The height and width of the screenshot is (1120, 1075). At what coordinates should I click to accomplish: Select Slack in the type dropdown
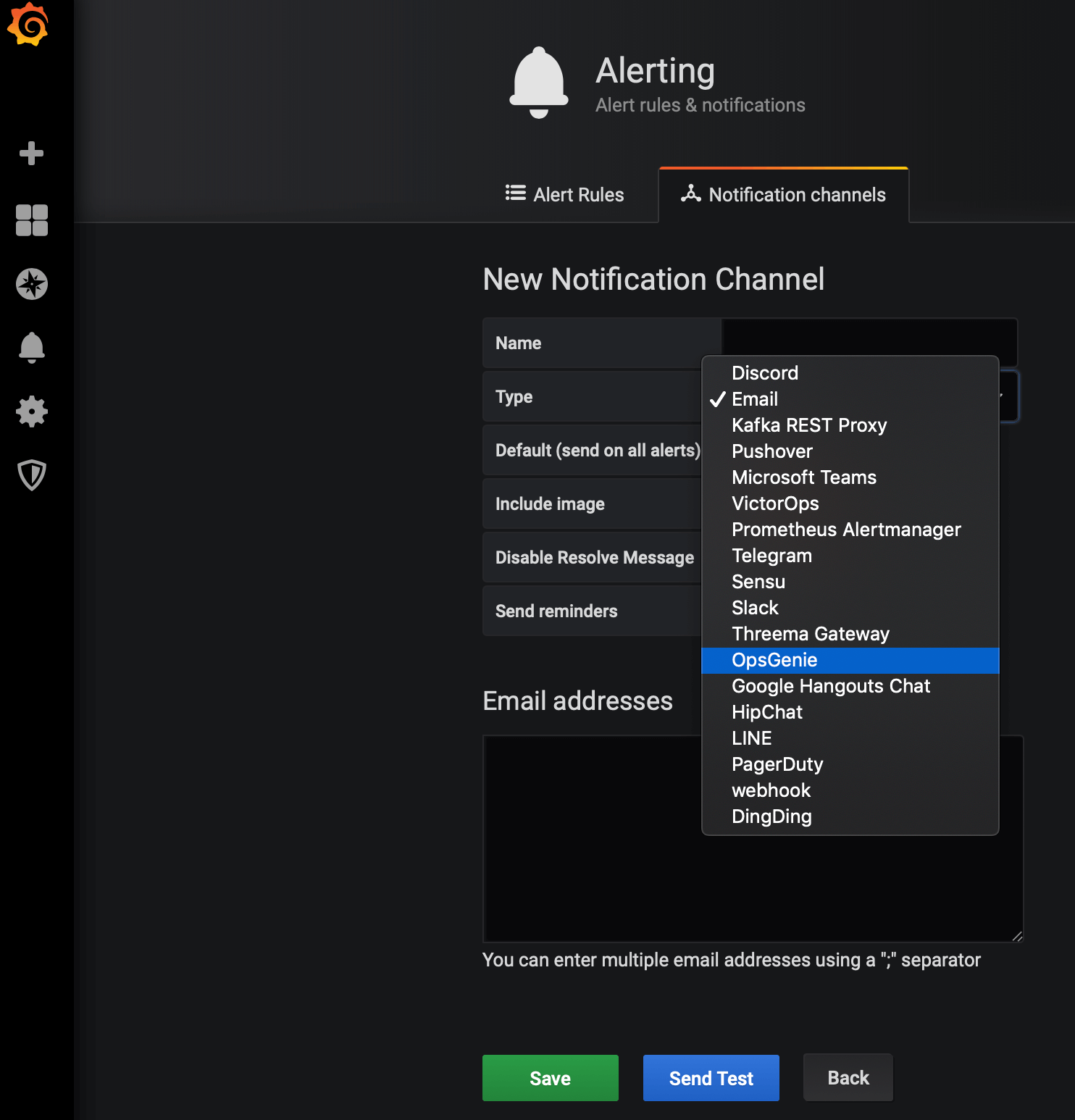click(755, 608)
